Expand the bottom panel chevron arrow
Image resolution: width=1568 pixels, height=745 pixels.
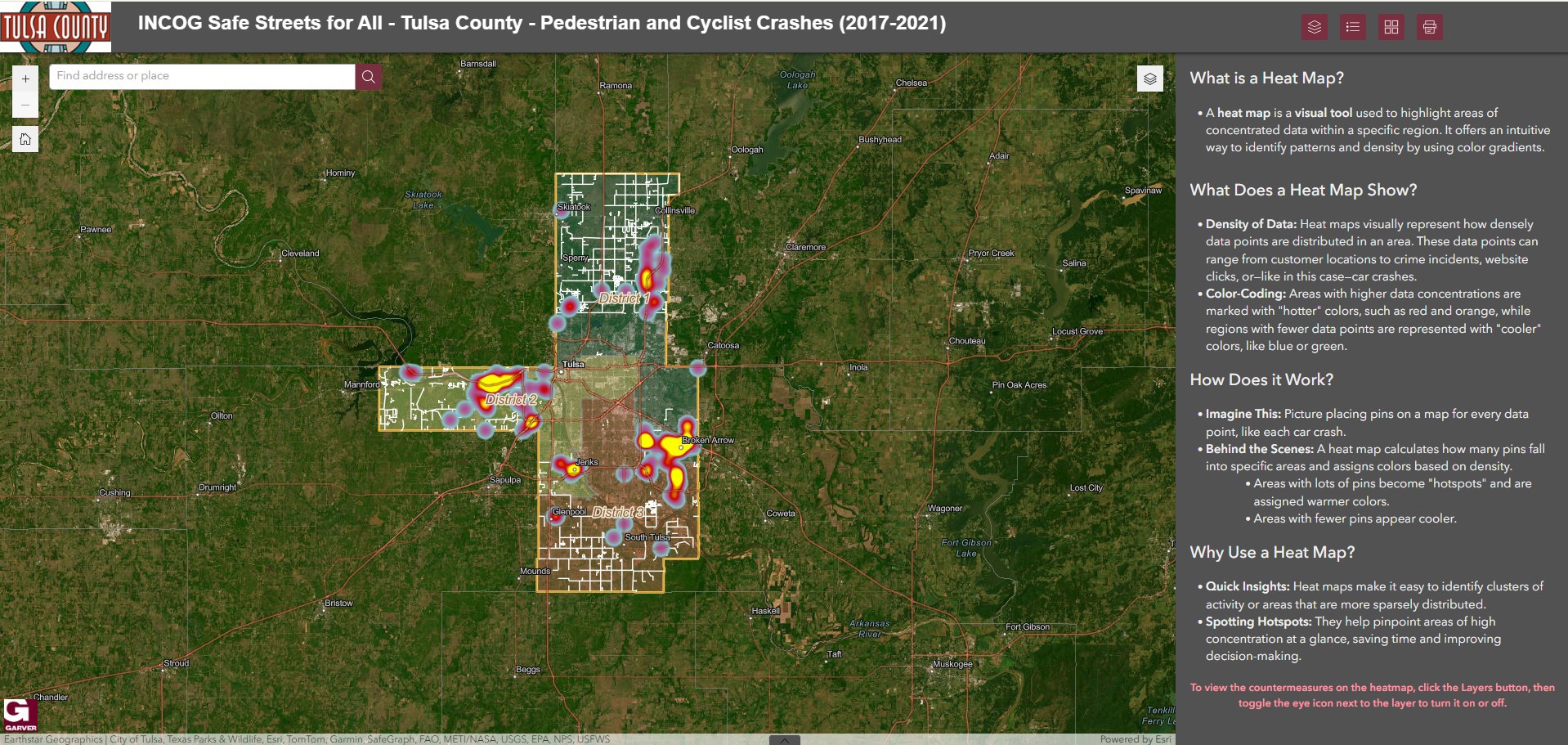784,740
